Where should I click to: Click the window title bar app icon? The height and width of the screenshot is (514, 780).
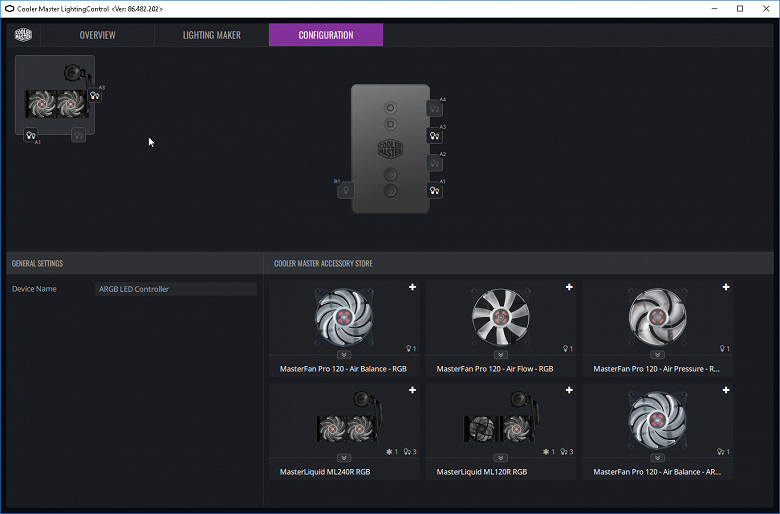coord(9,9)
